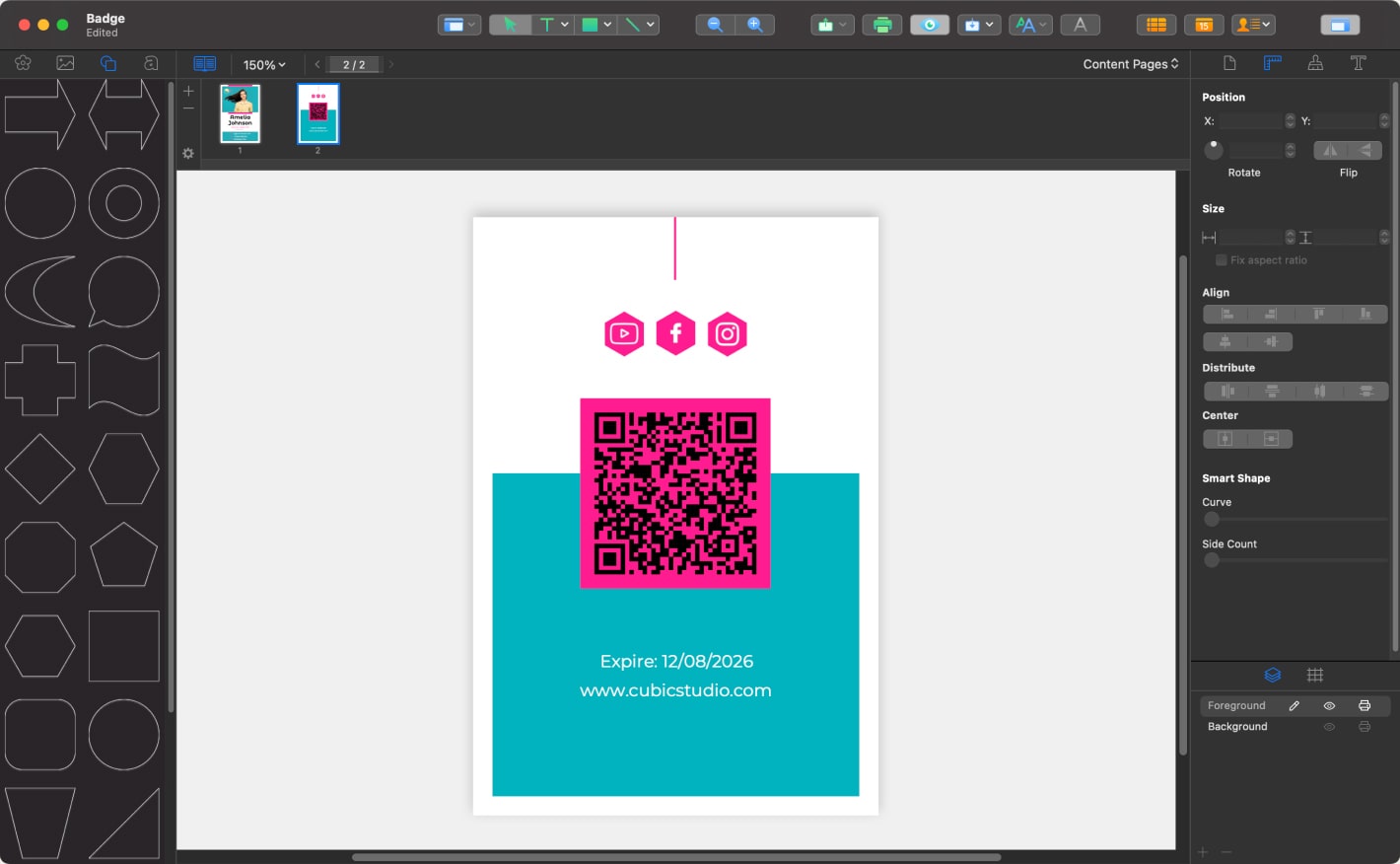Open the Fonts AA dropdown

(x=1031, y=25)
